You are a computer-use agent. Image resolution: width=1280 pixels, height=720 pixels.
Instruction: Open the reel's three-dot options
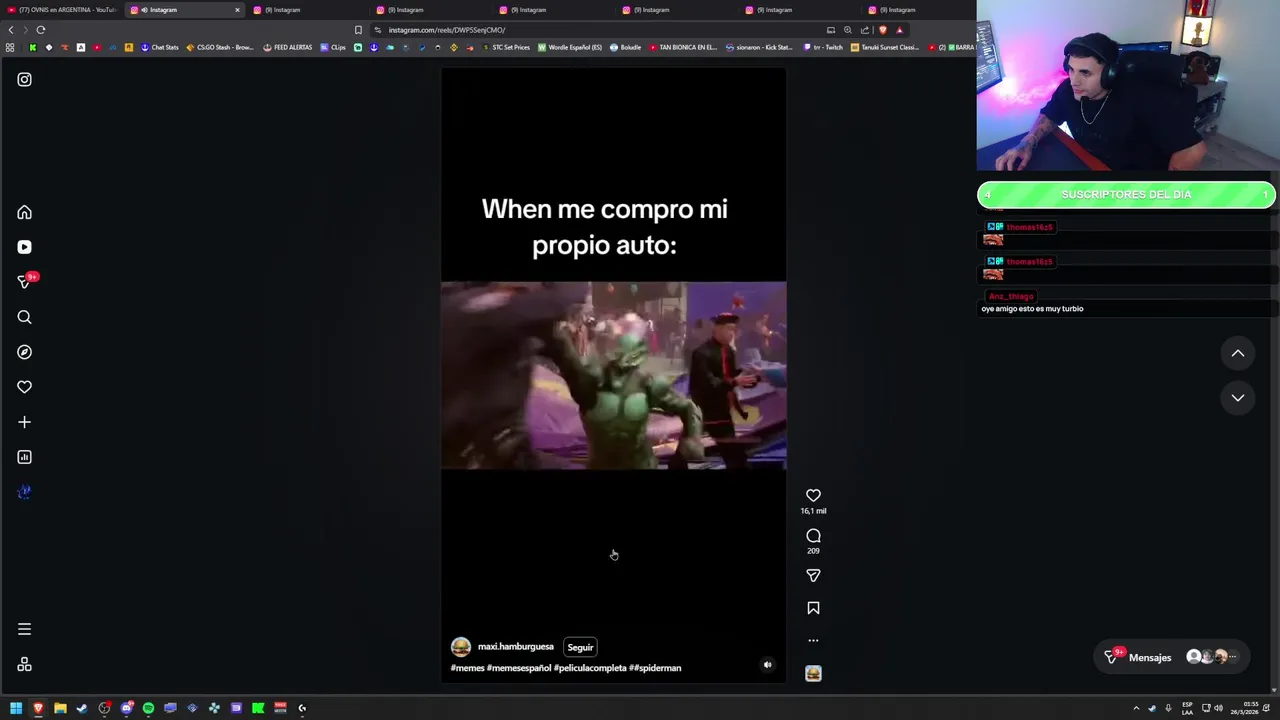click(813, 640)
